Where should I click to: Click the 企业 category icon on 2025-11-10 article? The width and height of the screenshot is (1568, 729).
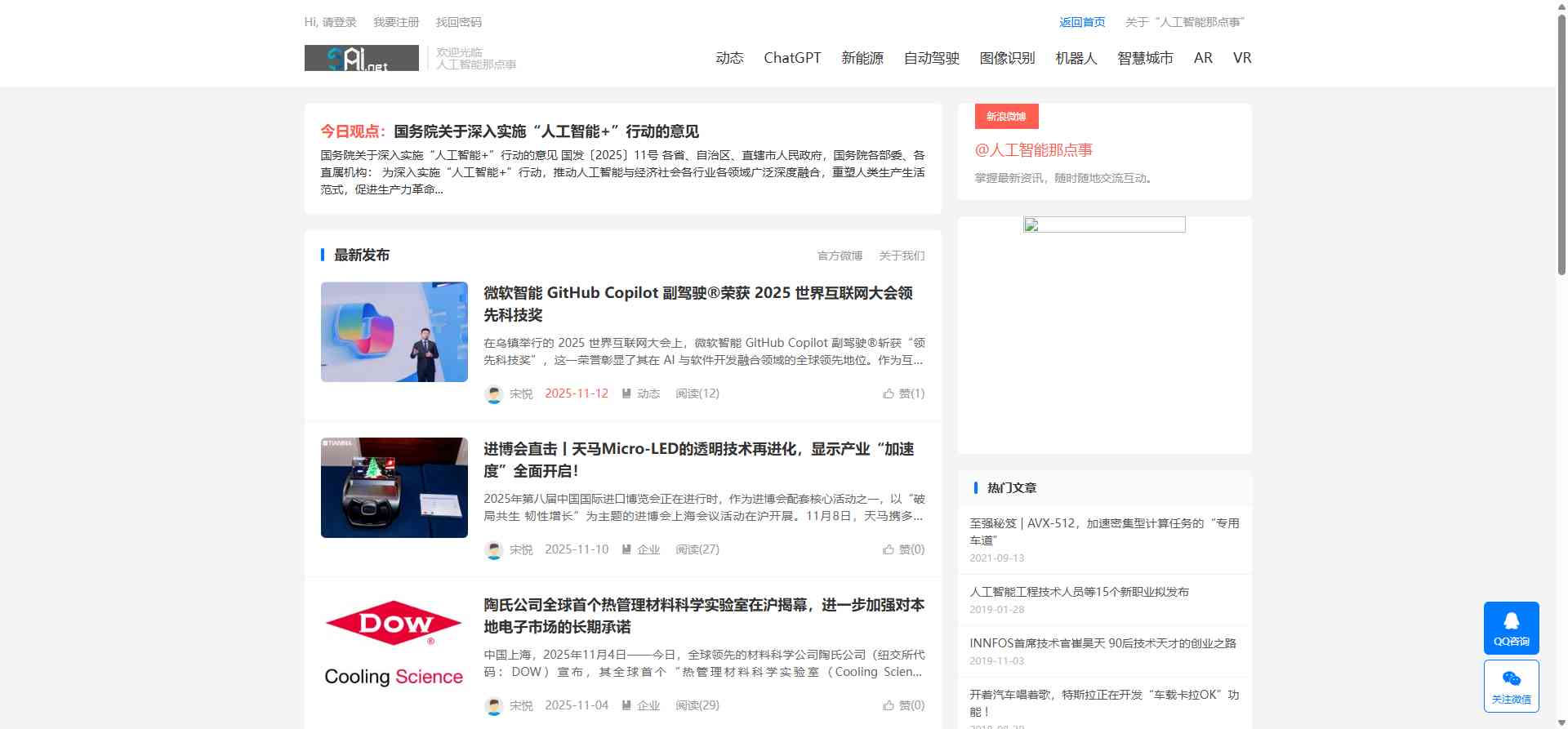point(626,549)
